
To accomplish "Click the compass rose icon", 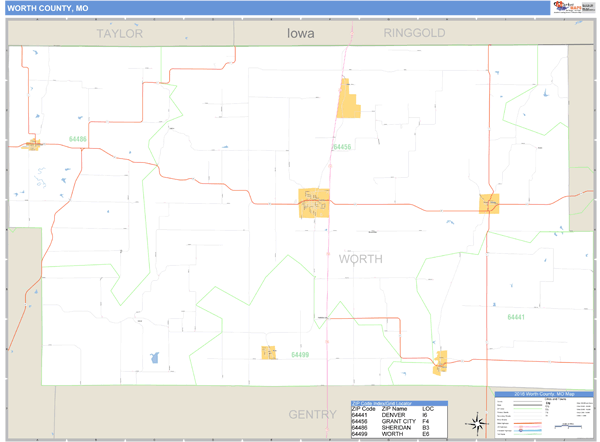I will pos(477,423).
